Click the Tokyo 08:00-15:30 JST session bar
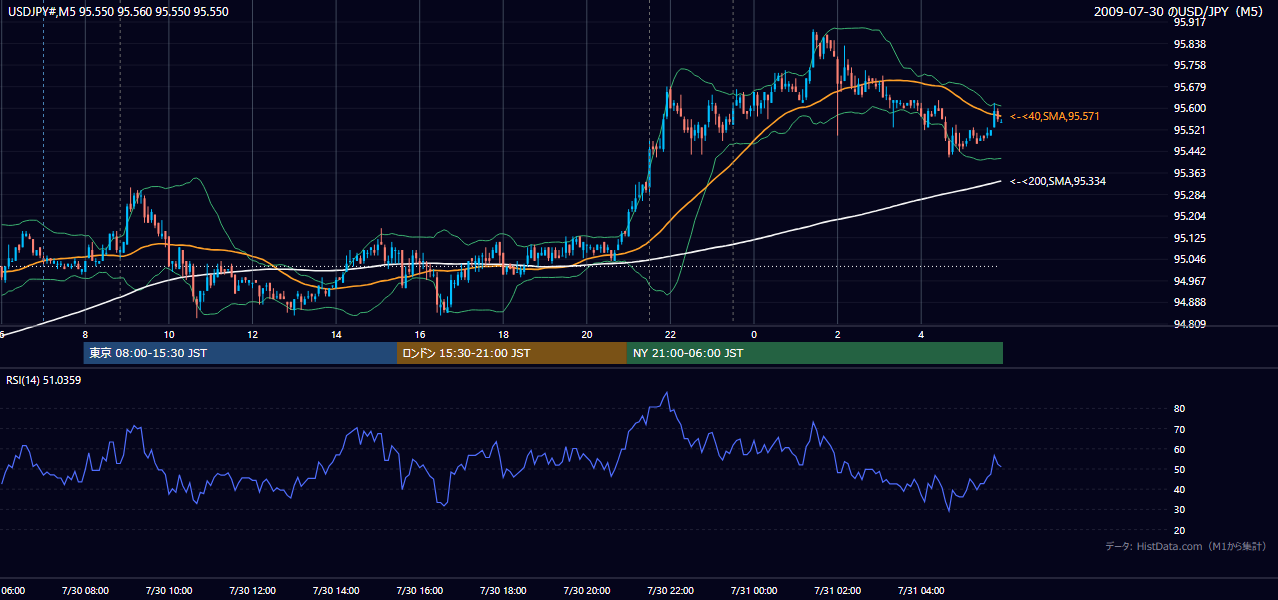The height and width of the screenshot is (600, 1278). [x=240, y=353]
